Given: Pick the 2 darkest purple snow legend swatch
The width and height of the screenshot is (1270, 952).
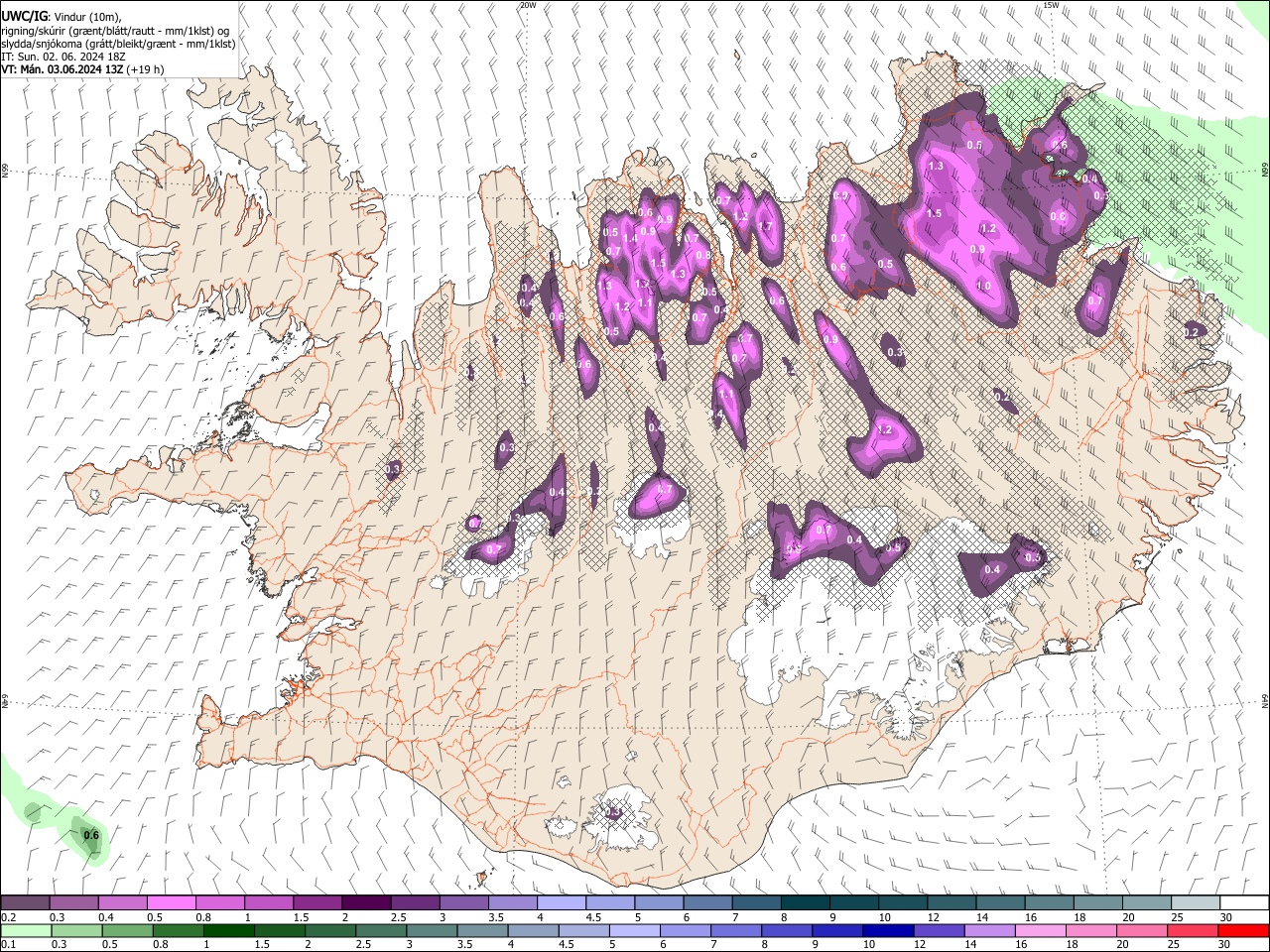Looking at the screenshot, I should click(x=365, y=903).
